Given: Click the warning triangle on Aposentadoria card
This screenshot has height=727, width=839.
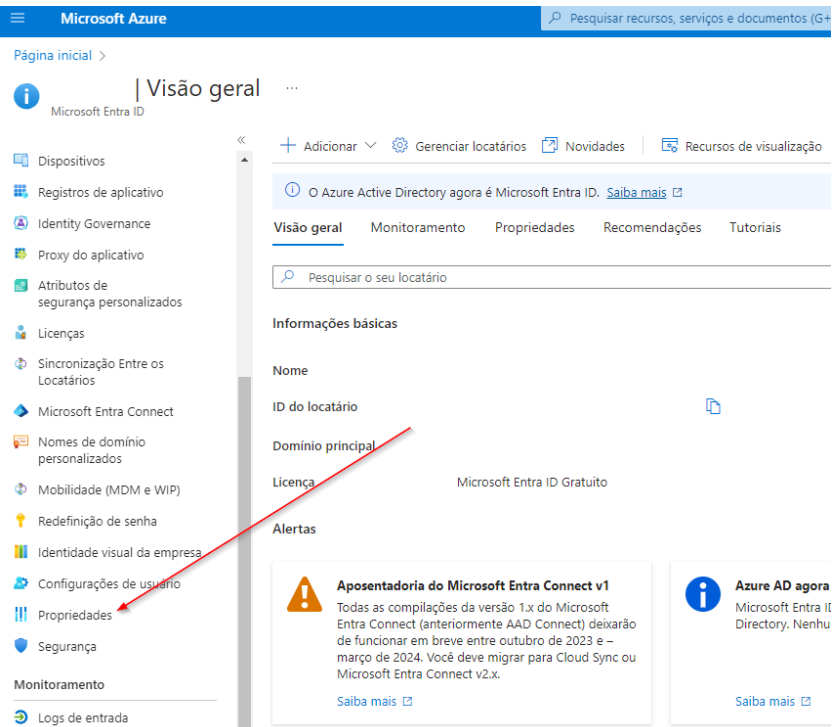Looking at the screenshot, I should [x=304, y=594].
